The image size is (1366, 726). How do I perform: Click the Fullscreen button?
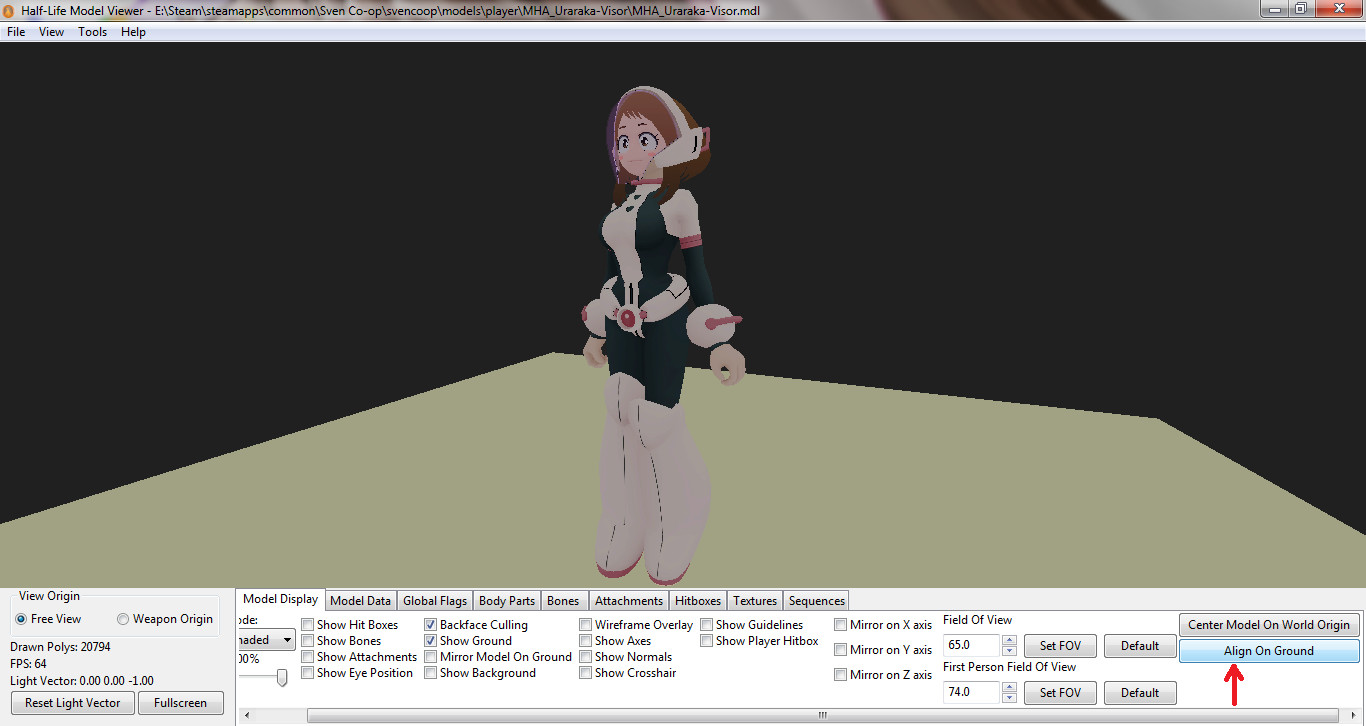click(x=179, y=703)
